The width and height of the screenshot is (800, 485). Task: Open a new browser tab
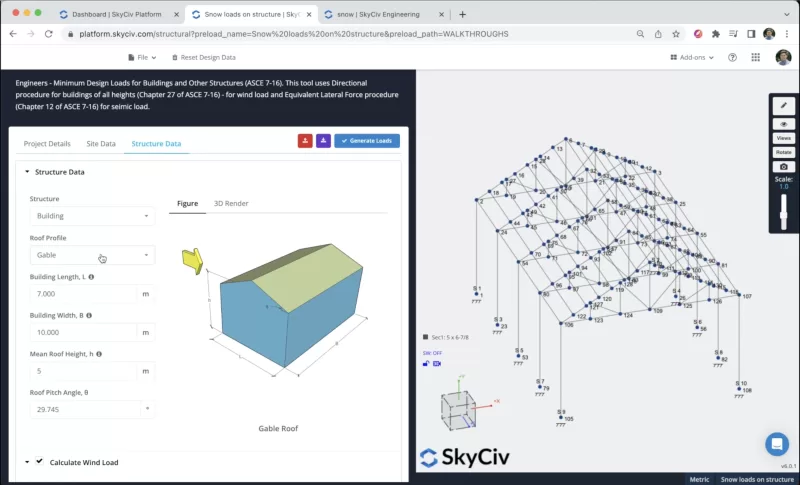coord(462,14)
